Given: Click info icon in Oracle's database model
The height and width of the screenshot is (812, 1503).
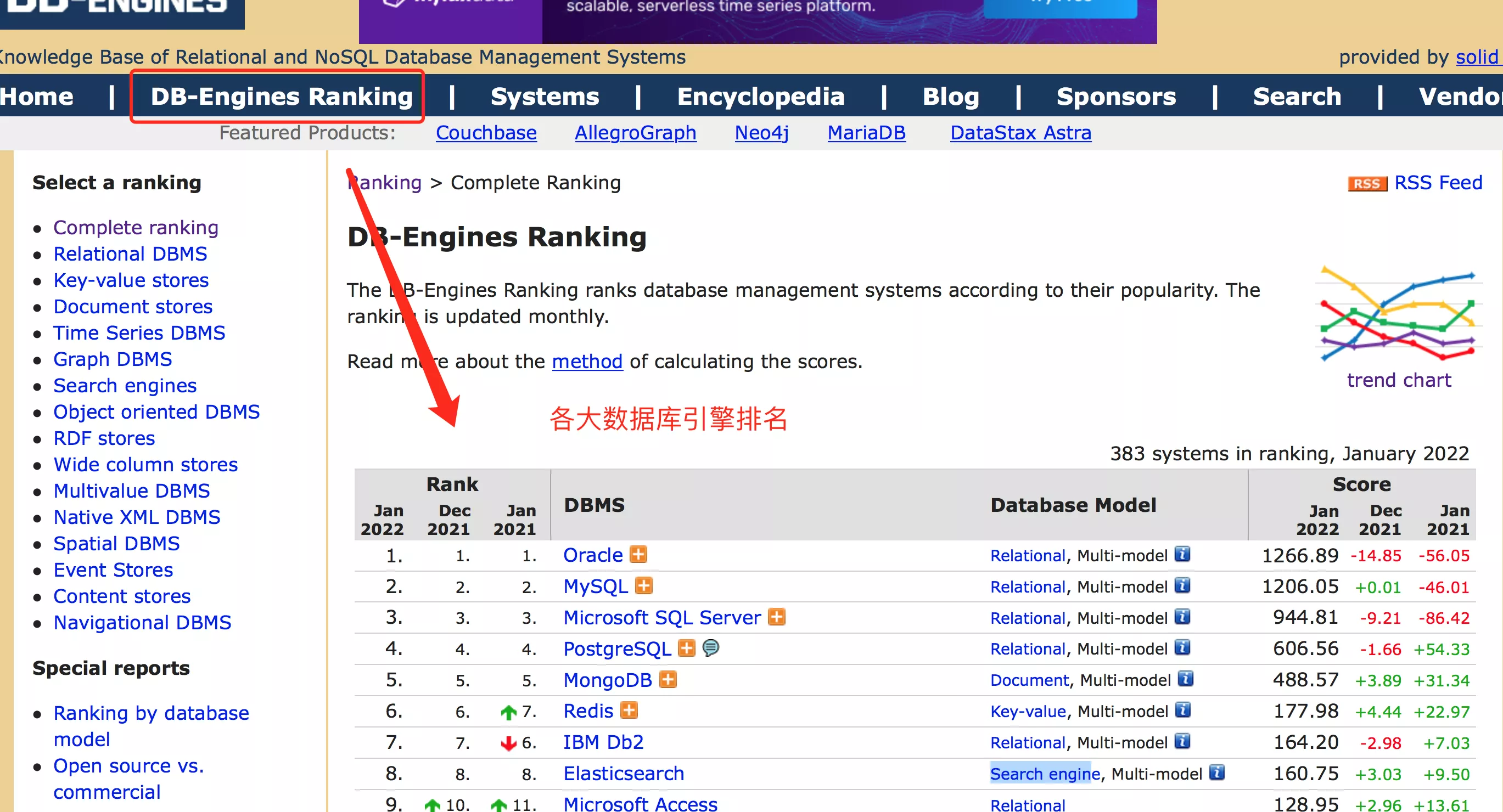Looking at the screenshot, I should [x=1182, y=554].
